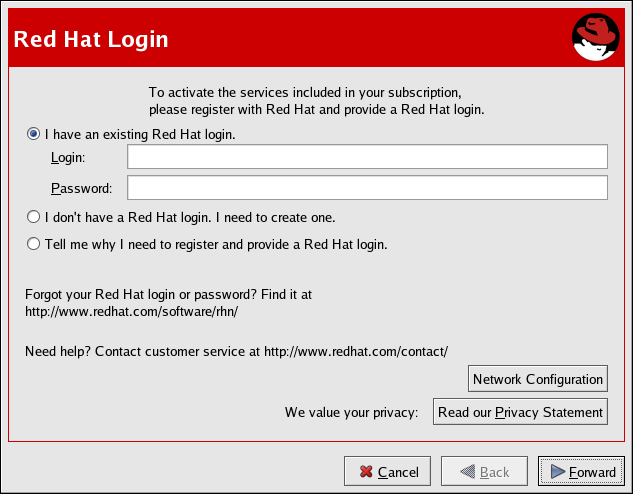Image resolution: width=633 pixels, height=494 pixels.
Task: Click the red X icon beside Cancel
Action: click(367, 472)
